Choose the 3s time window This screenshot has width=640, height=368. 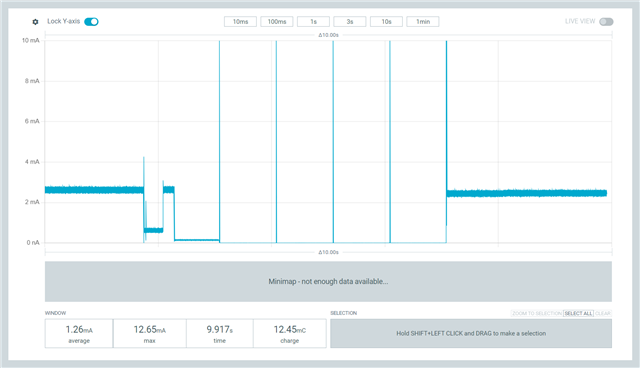[x=350, y=22]
